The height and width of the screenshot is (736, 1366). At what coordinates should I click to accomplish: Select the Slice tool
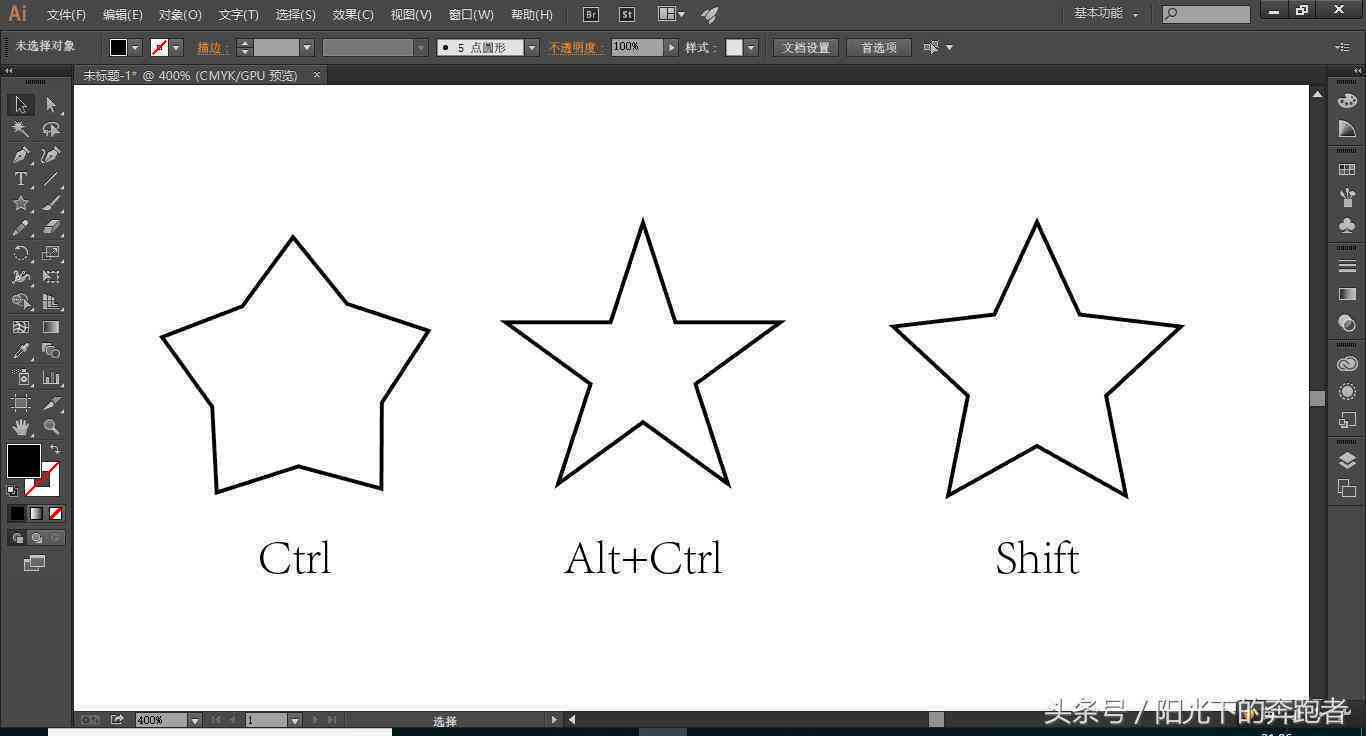pyautogui.click(x=51, y=403)
